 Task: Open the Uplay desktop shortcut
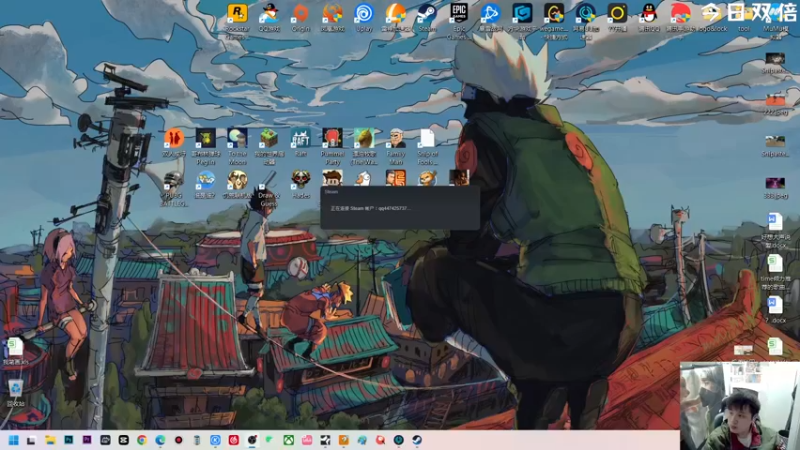click(364, 14)
